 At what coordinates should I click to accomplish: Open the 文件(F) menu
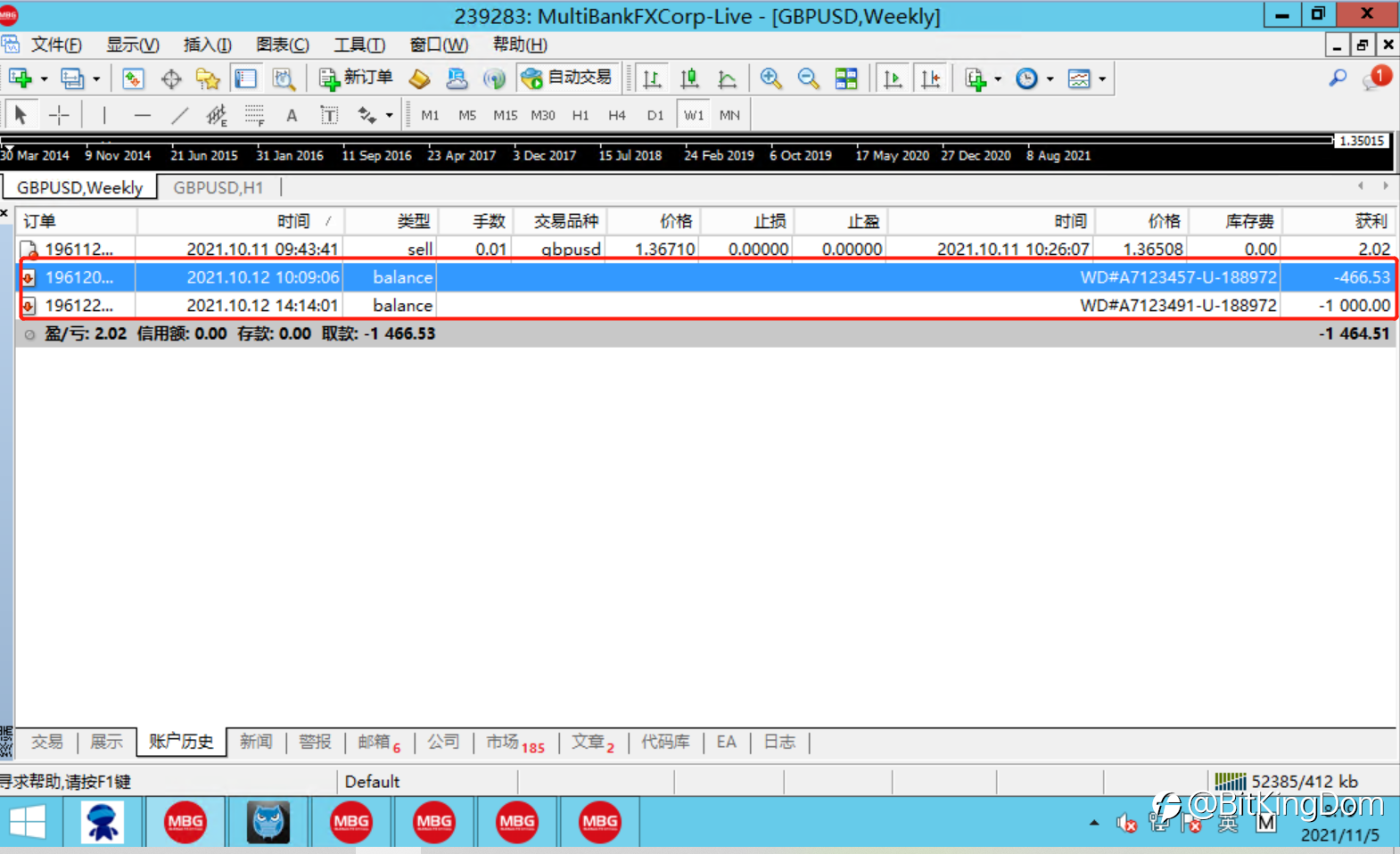[x=56, y=45]
